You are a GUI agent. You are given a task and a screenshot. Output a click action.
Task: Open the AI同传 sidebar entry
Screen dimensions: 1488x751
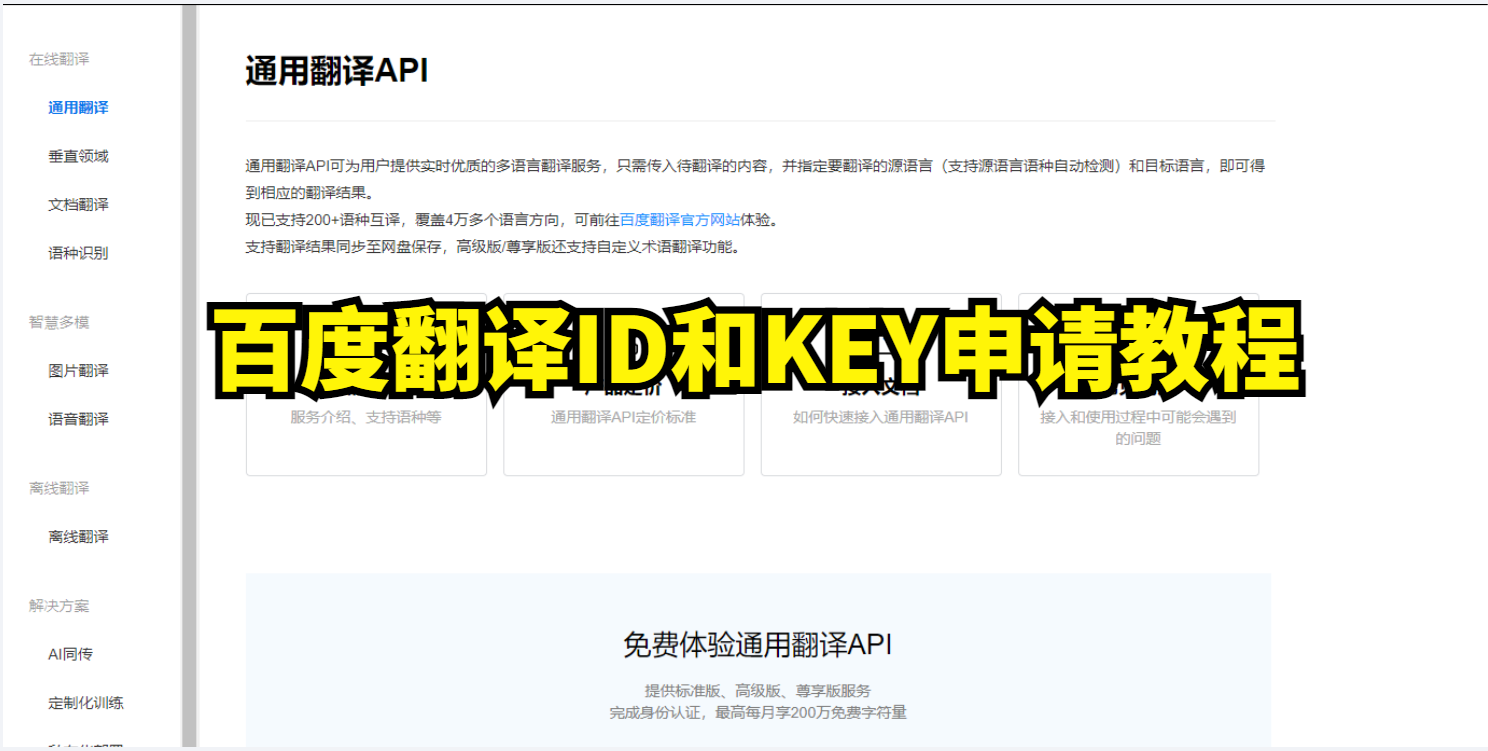click(70, 655)
